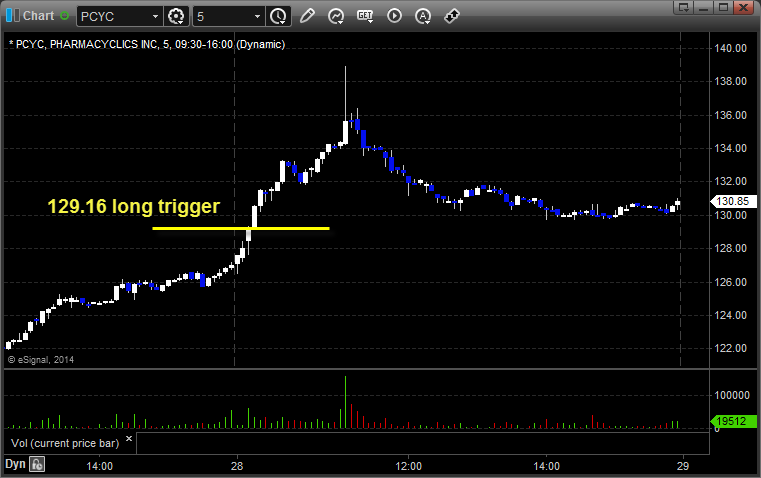Select the 'Vol (current price bar)' study label
Screen dimensions: 761x478
65,443
